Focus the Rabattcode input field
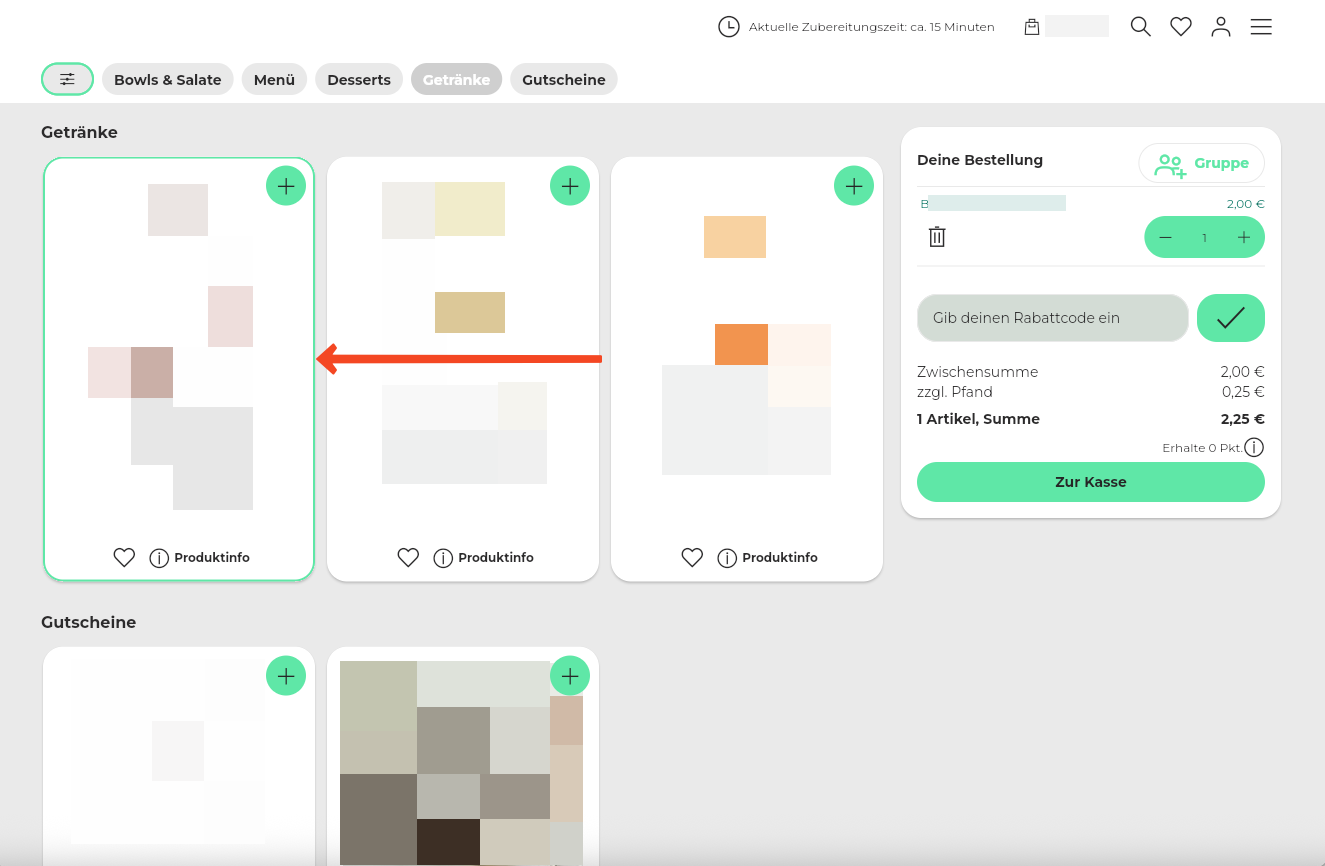 [1052, 318]
